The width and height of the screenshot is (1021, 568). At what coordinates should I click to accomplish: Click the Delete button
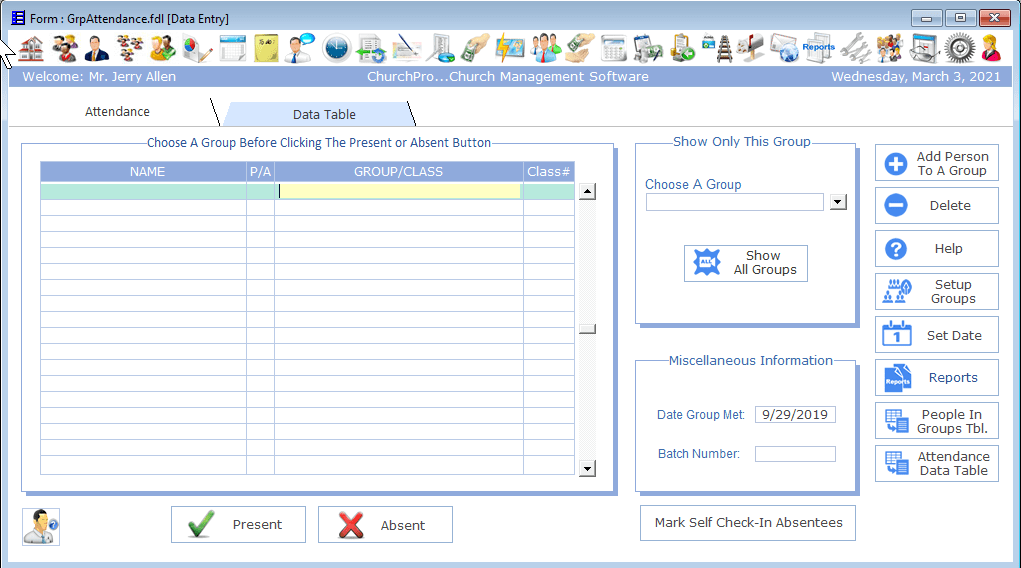[936, 205]
